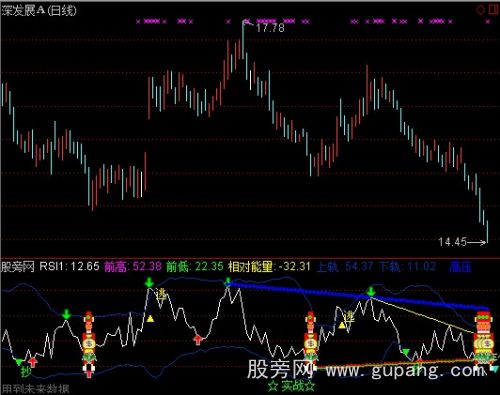Click the green down arrow where blue line begins
Viewport: 500px width, 395px height.
(228, 282)
